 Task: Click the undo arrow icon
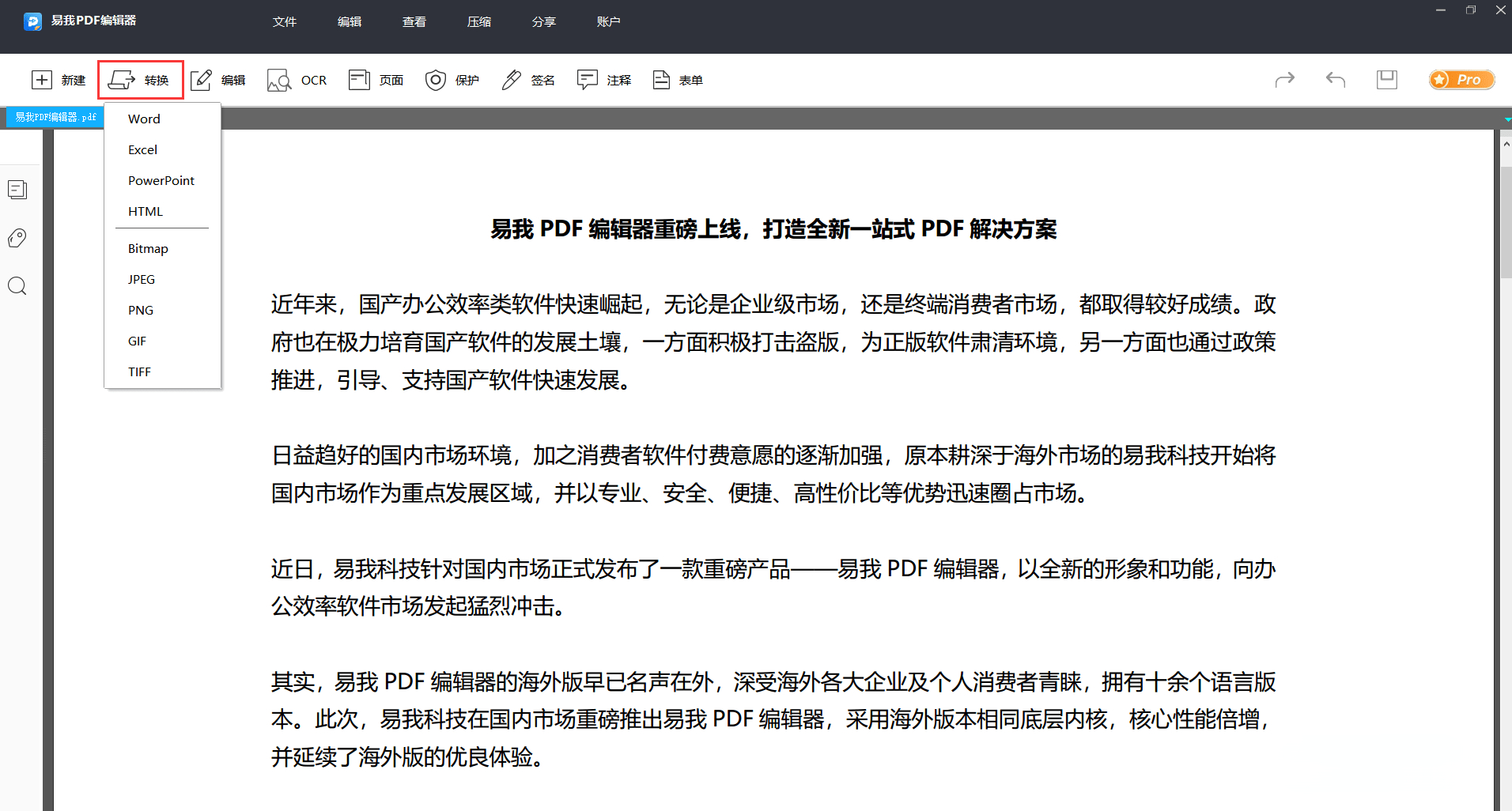click(x=1336, y=79)
